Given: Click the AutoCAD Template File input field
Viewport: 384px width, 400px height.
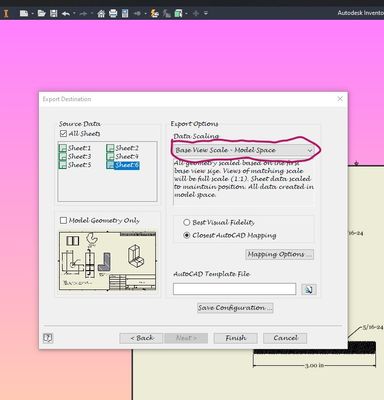Looking at the screenshot, I should click(234, 289).
